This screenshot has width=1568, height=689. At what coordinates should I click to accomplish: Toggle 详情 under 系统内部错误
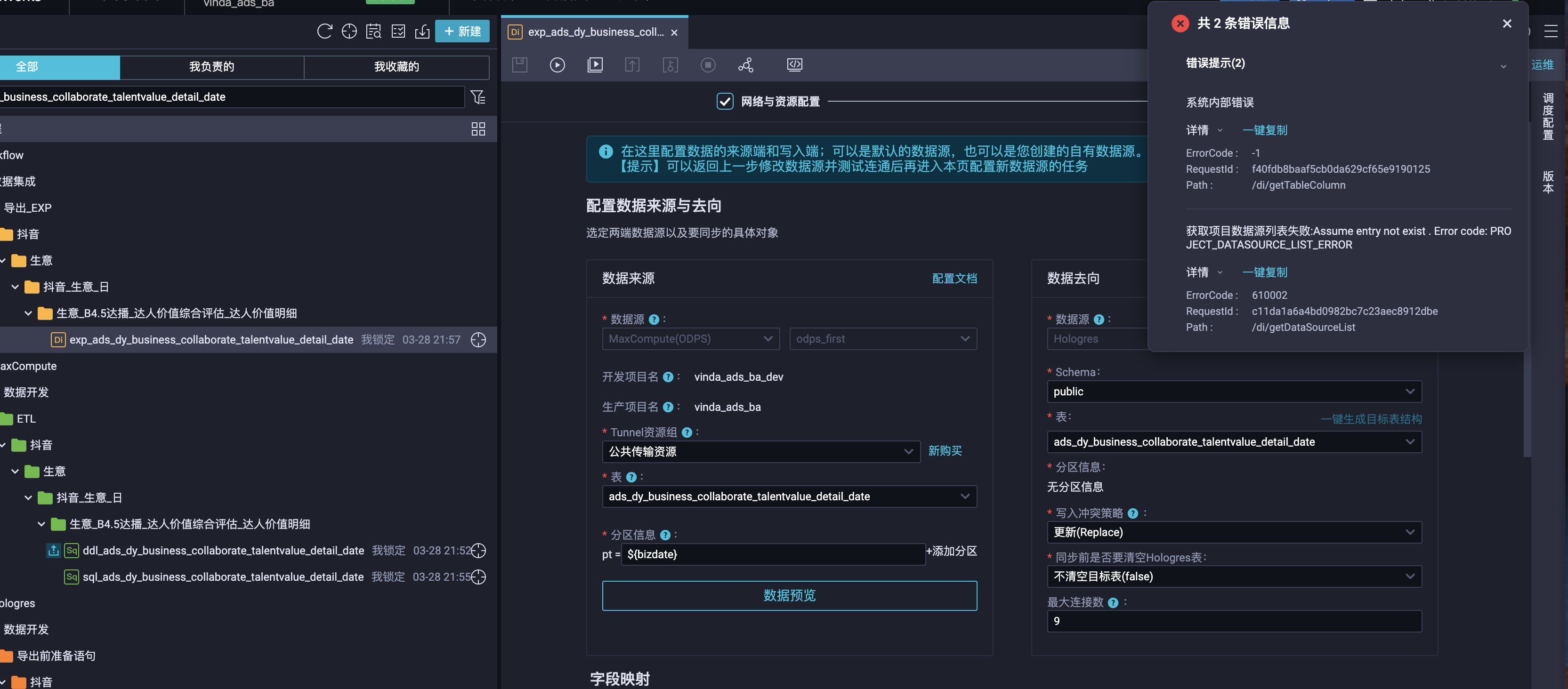coord(1204,131)
